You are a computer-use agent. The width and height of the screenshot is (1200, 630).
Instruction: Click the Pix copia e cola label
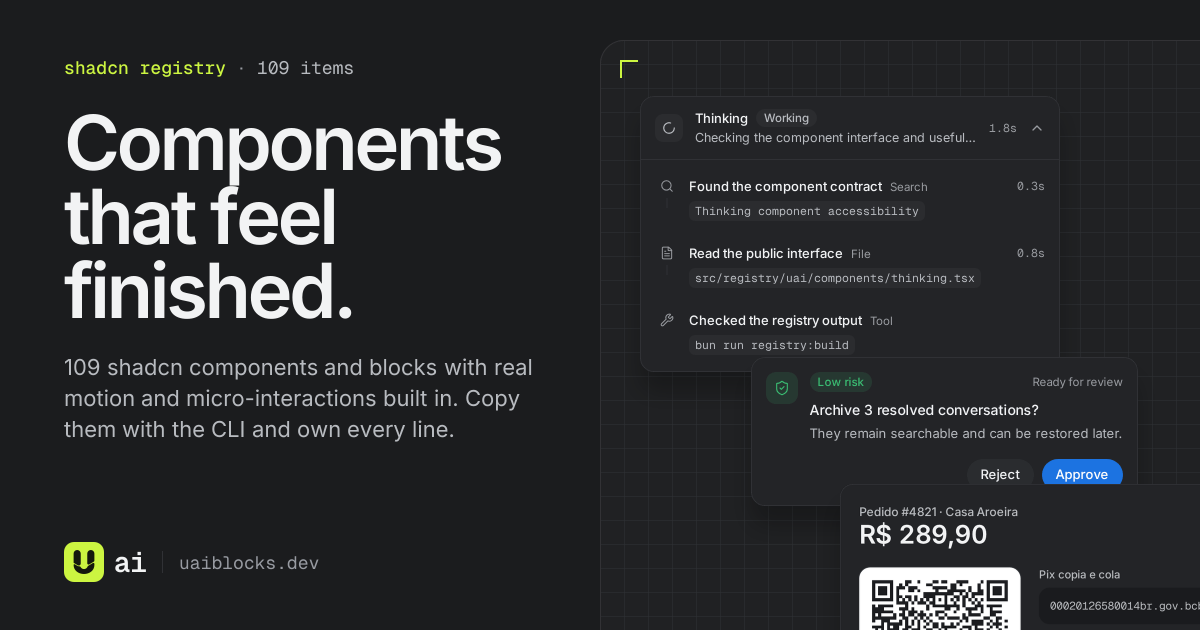[x=1080, y=574]
